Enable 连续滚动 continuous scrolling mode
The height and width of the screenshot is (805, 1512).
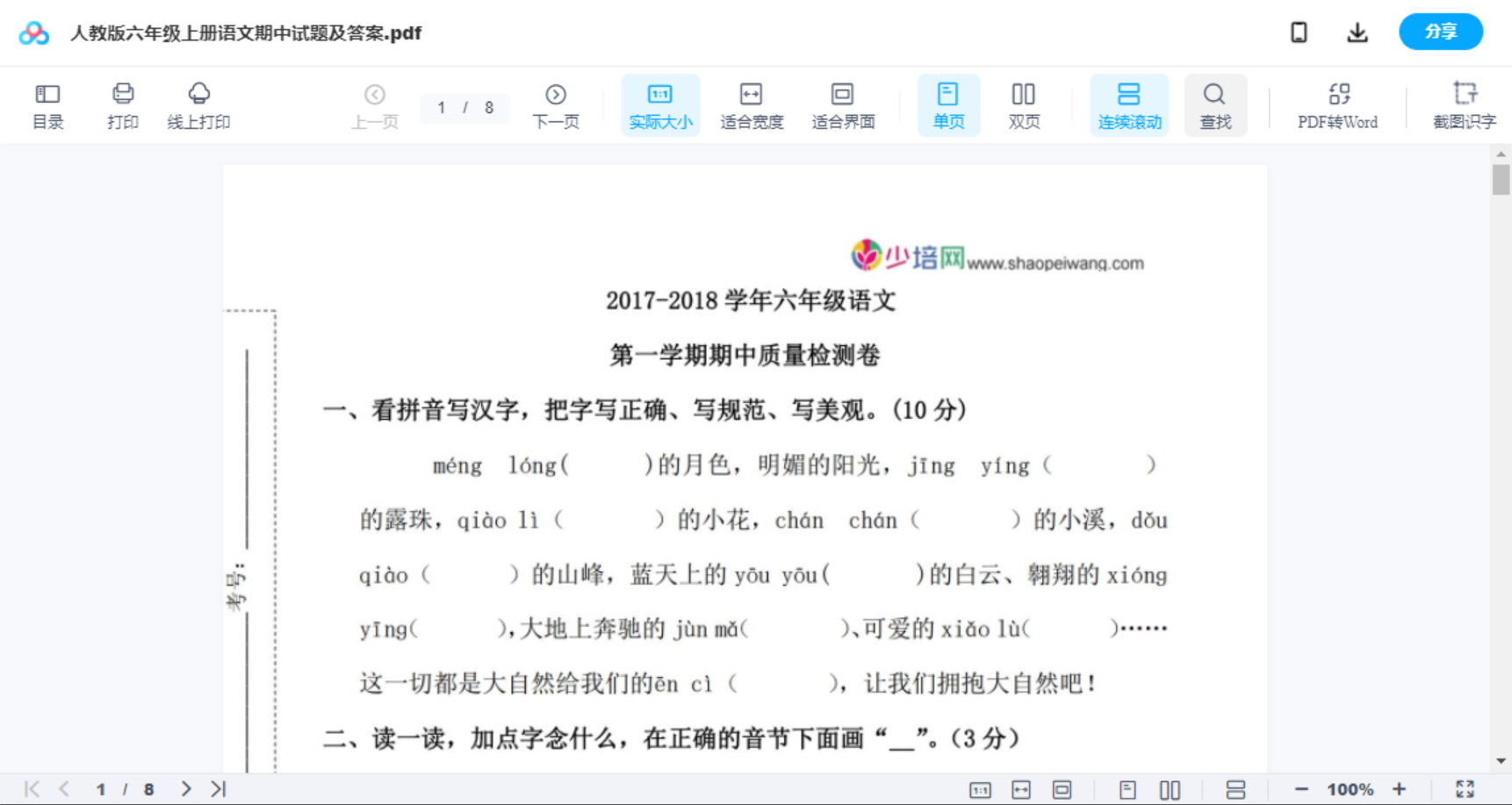coord(1129,105)
